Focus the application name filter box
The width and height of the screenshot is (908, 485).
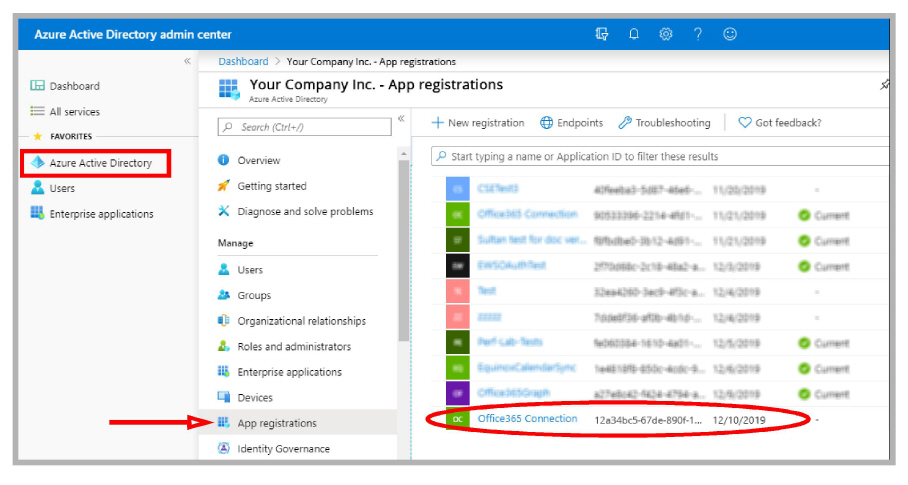point(660,156)
